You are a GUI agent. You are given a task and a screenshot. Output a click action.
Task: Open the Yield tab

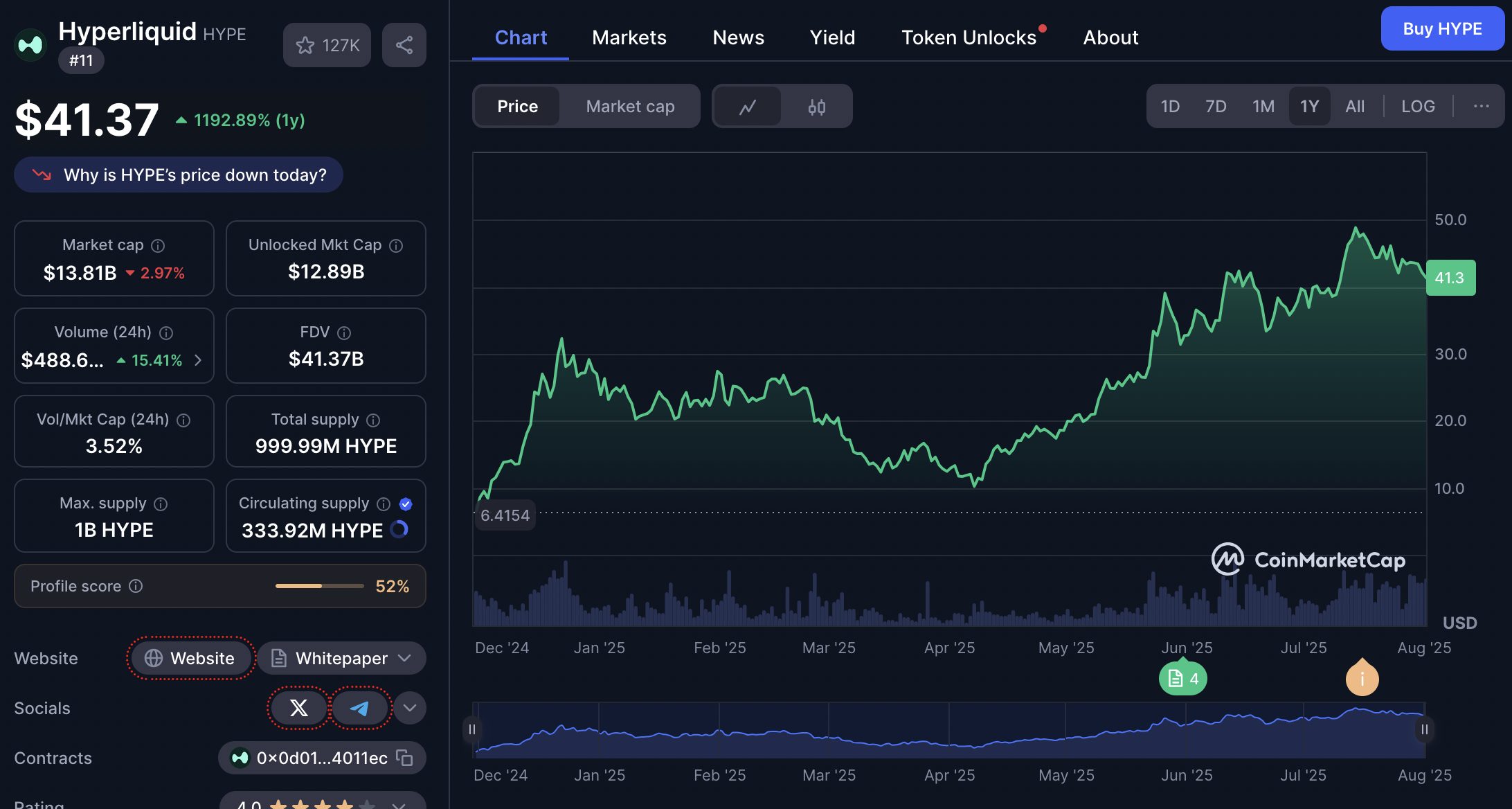[832, 37]
